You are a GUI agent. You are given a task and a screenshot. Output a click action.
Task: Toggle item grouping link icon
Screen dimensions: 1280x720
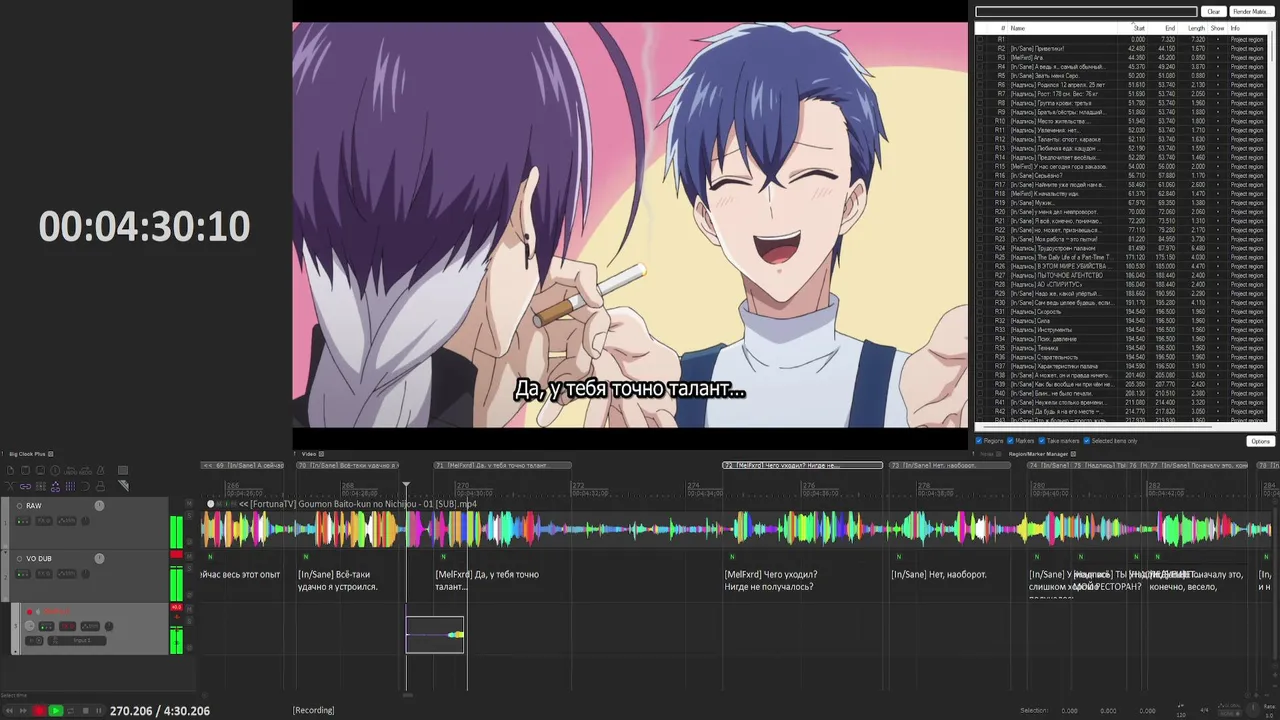26,486
